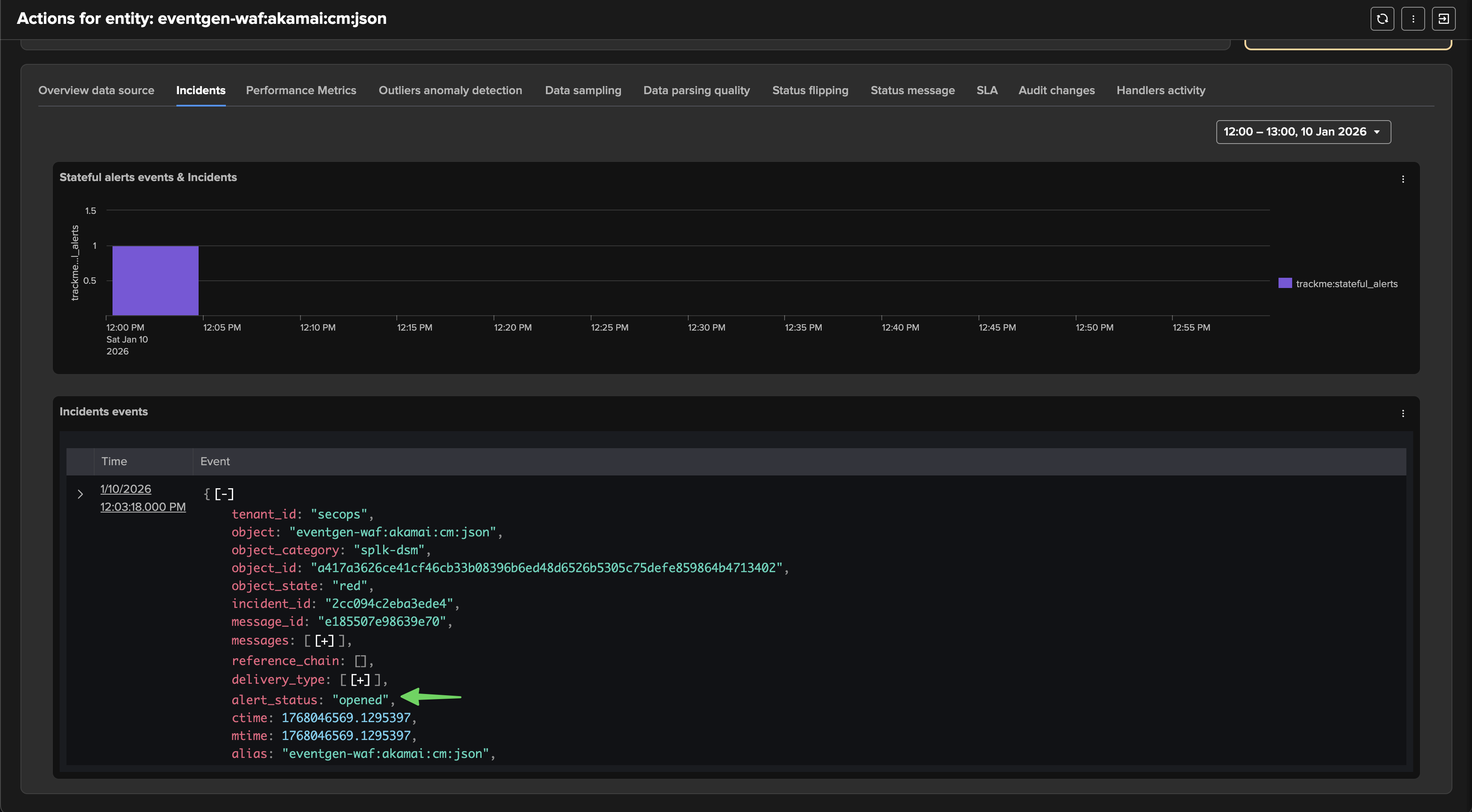Viewport: 1472px width, 812px height.
Task: Open the SLA tab
Action: pyautogui.click(x=987, y=90)
